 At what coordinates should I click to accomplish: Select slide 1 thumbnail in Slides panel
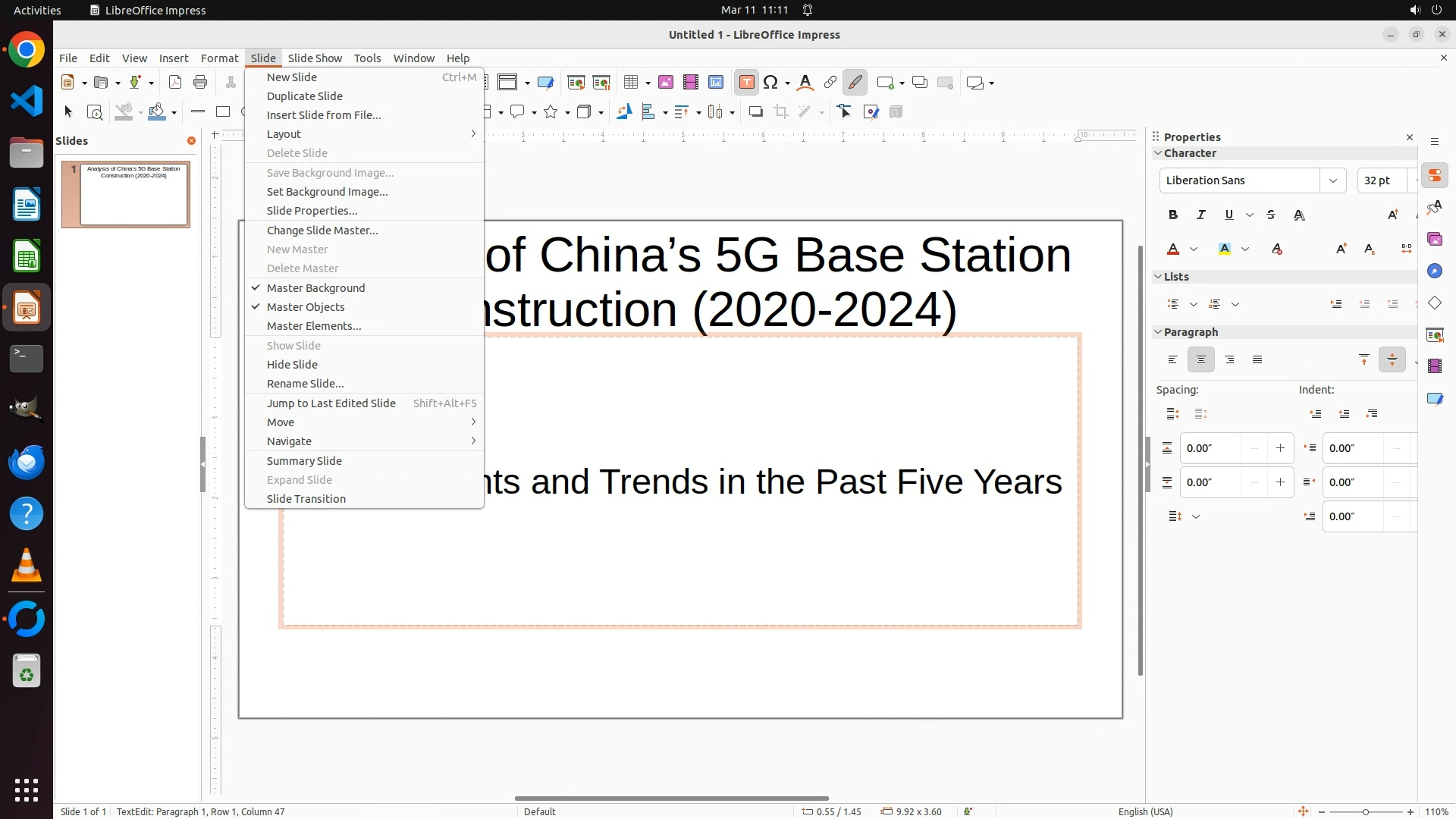(134, 195)
